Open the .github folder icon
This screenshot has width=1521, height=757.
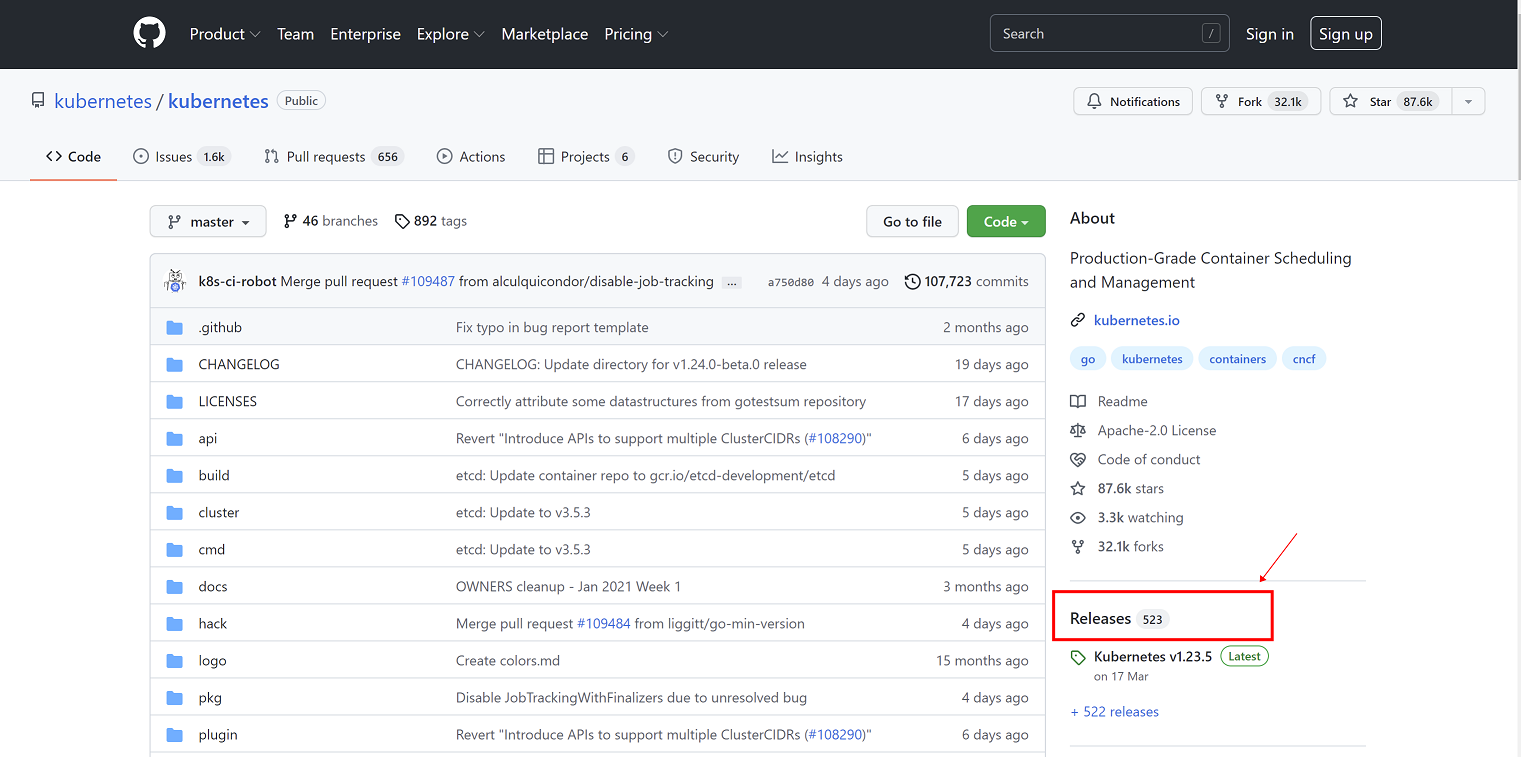point(175,328)
